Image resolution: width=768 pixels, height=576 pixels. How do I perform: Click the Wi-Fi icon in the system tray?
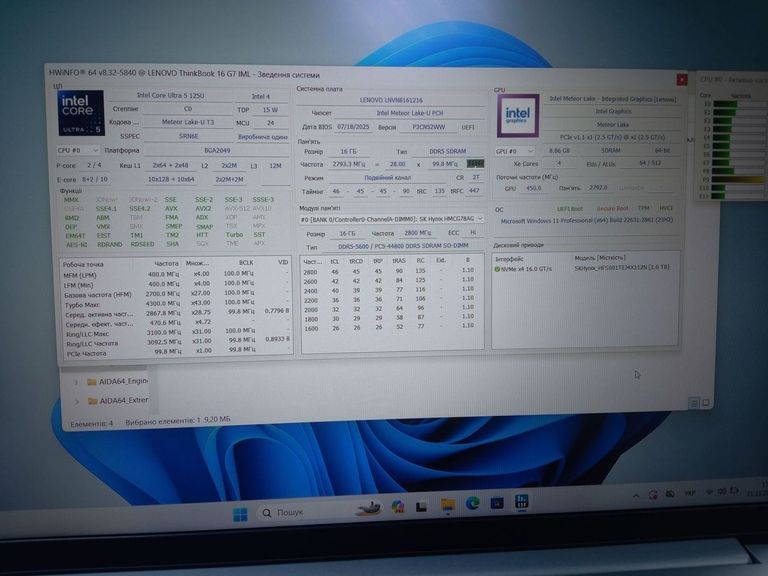point(709,492)
